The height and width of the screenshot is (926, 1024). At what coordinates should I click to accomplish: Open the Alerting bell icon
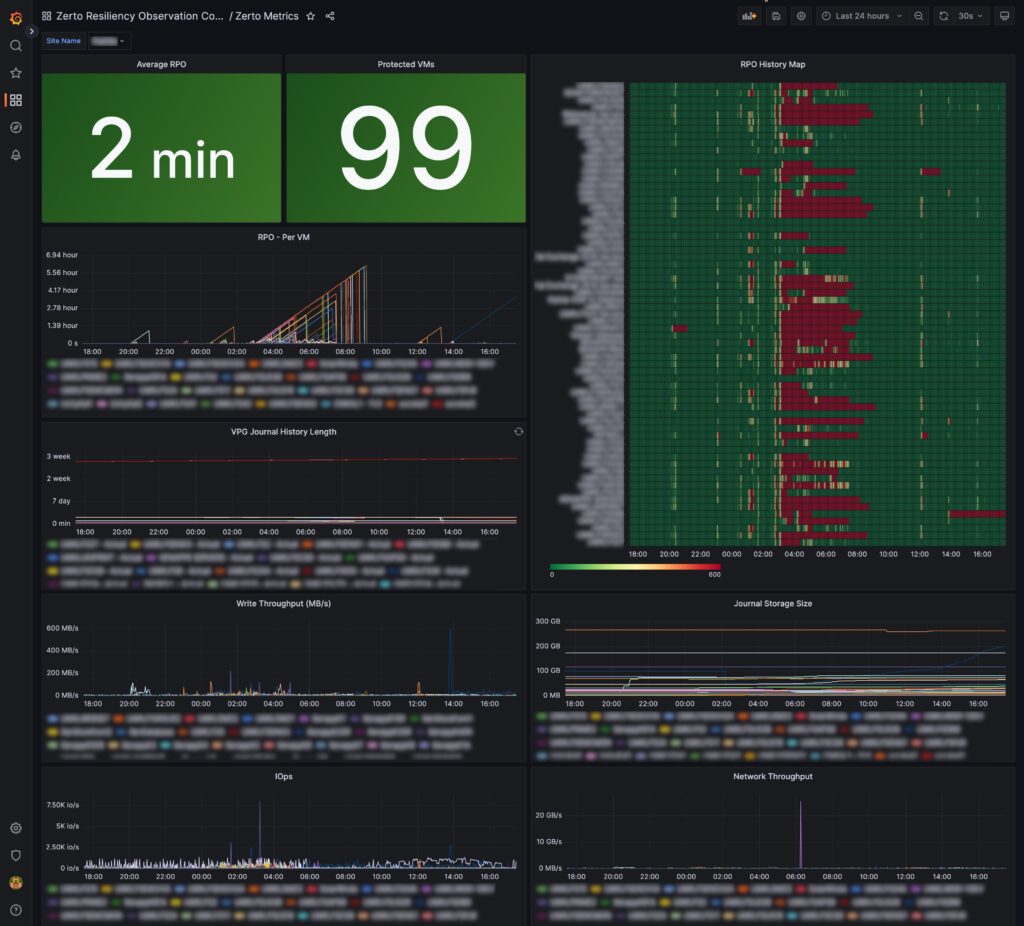16,155
